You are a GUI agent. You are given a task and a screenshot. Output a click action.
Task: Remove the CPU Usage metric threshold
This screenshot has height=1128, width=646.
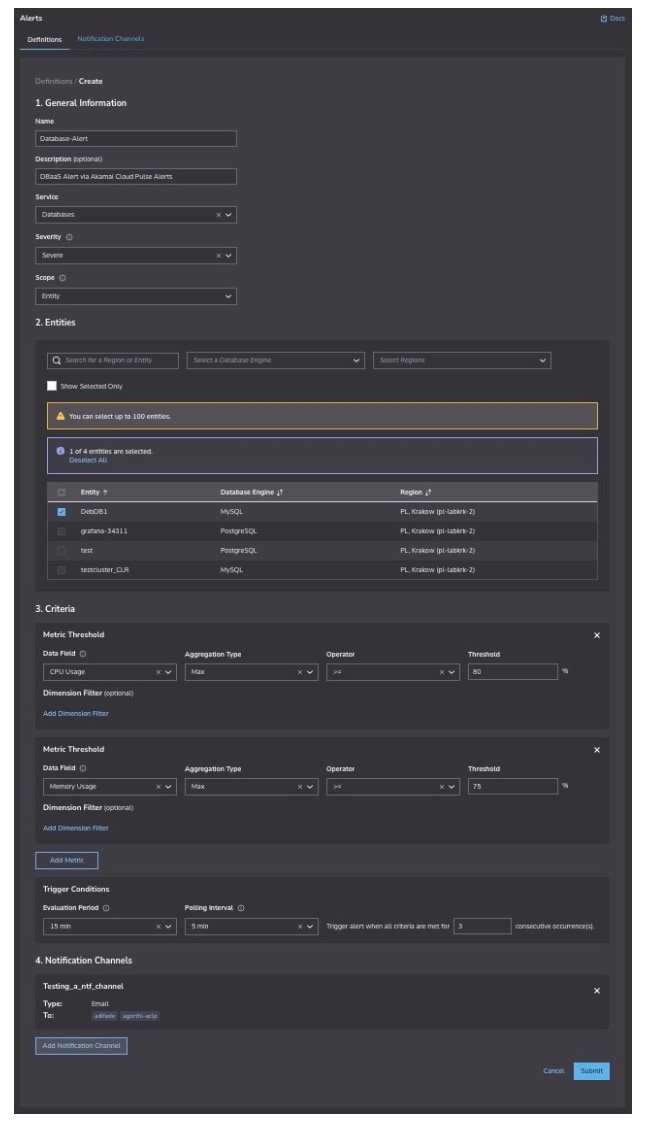pos(596,635)
